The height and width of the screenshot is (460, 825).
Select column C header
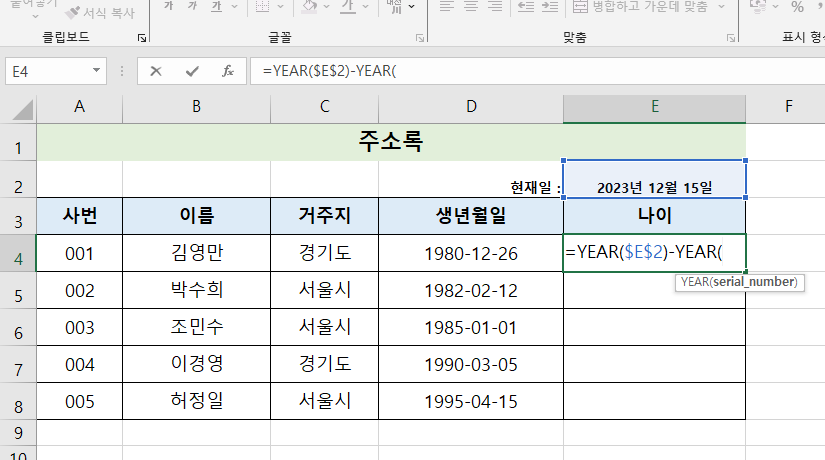(x=325, y=107)
